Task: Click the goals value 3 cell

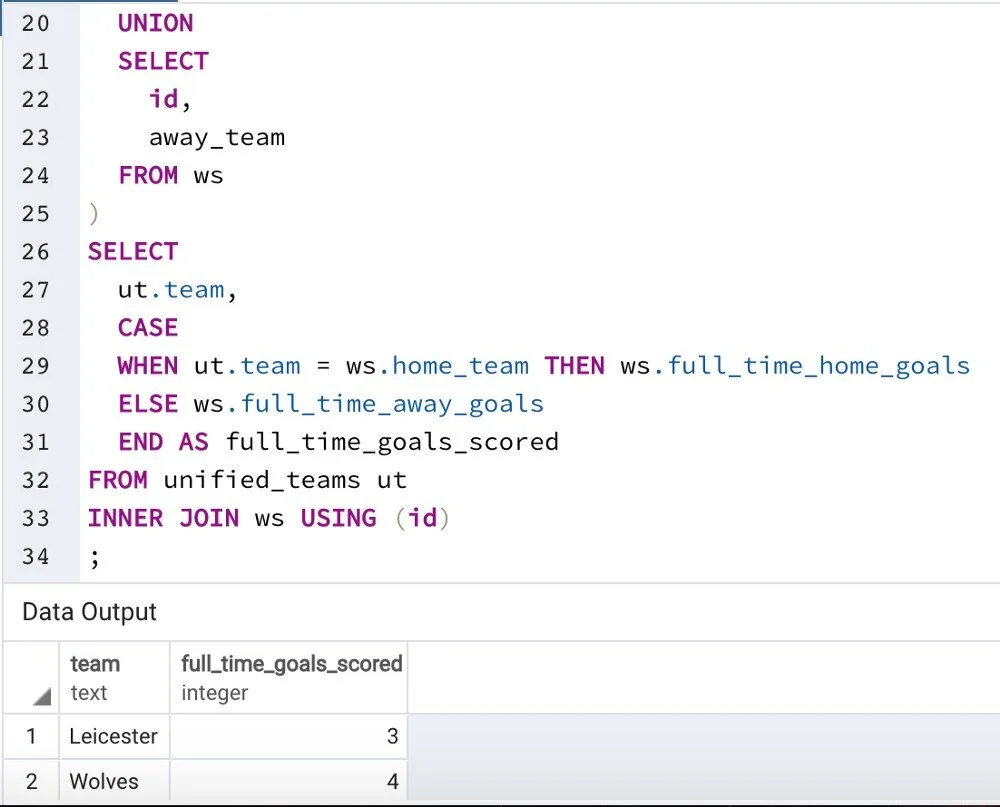Action: coord(289,736)
